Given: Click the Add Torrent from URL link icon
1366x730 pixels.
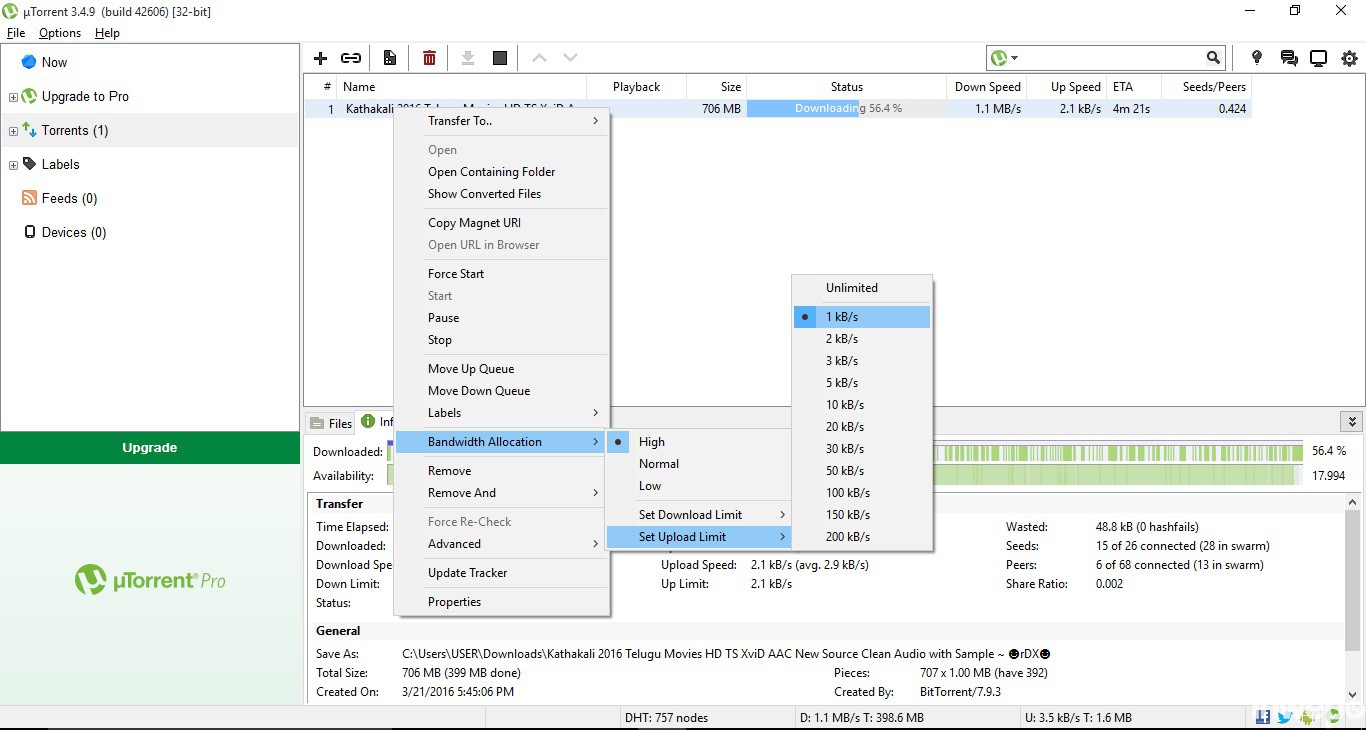Looking at the screenshot, I should pyautogui.click(x=351, y=58).
